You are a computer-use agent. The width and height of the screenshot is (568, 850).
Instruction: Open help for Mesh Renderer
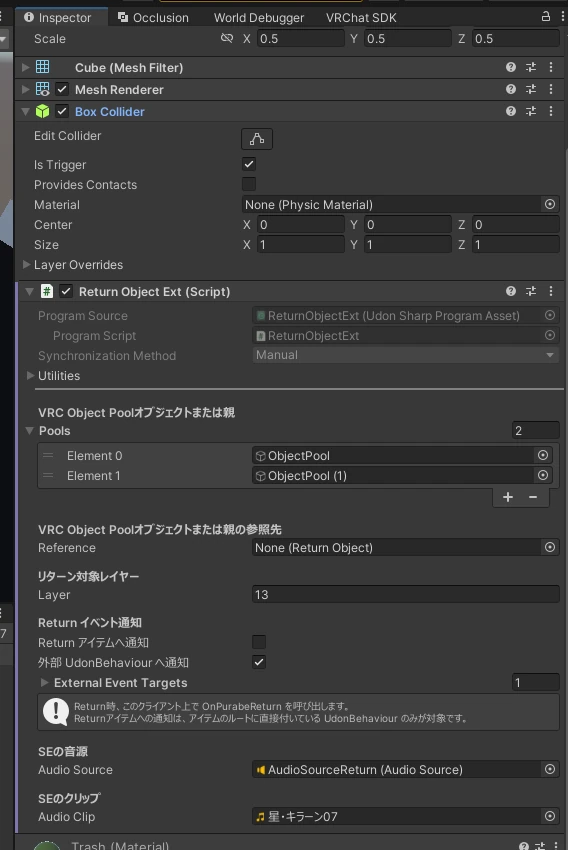tap(511, 89)
